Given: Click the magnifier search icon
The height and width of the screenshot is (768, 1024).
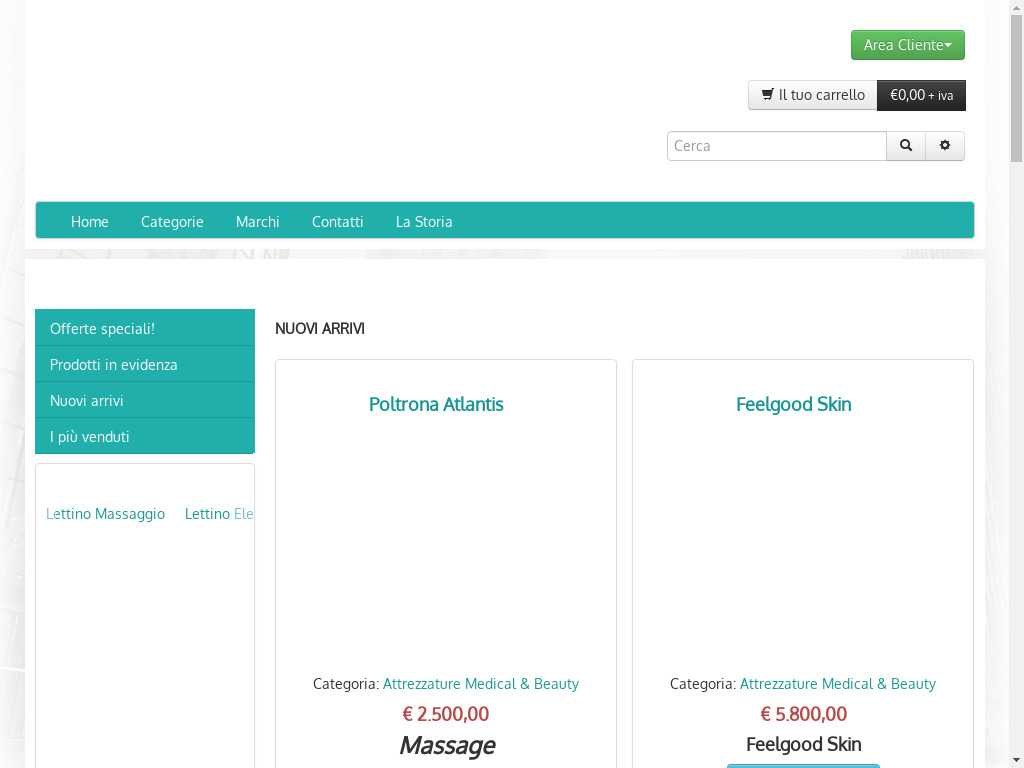Looking at the screenshot, I should [906, 146].
